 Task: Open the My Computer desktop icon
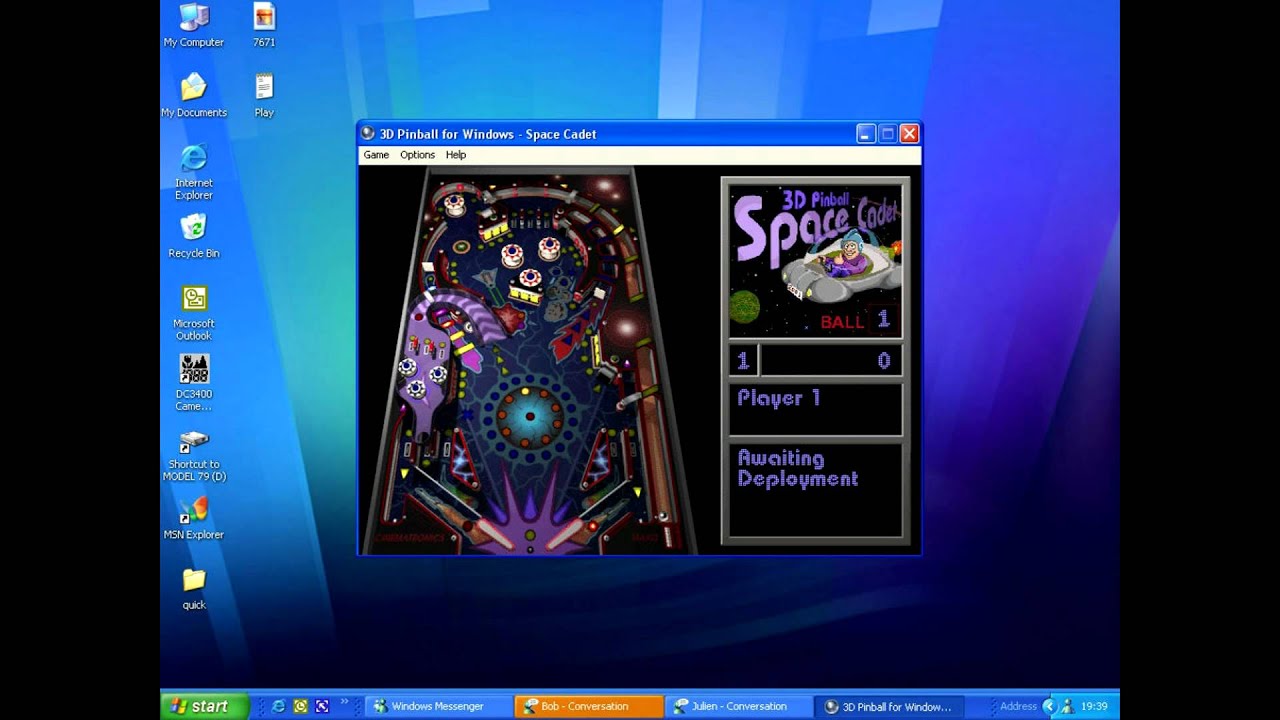tap(194, 26)
